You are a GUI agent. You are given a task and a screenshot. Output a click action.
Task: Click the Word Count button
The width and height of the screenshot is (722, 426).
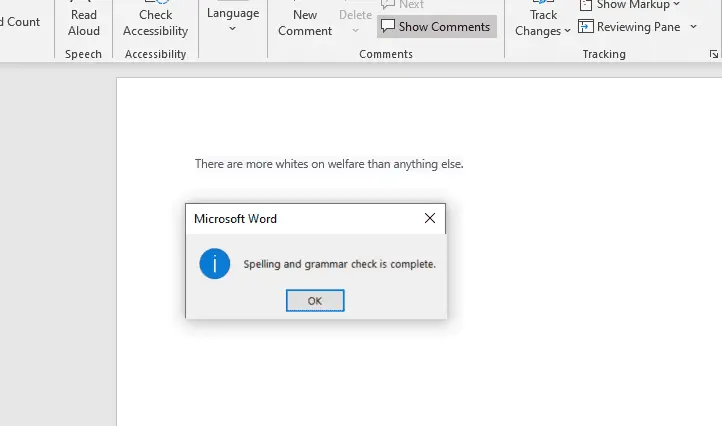pos(18,21)
